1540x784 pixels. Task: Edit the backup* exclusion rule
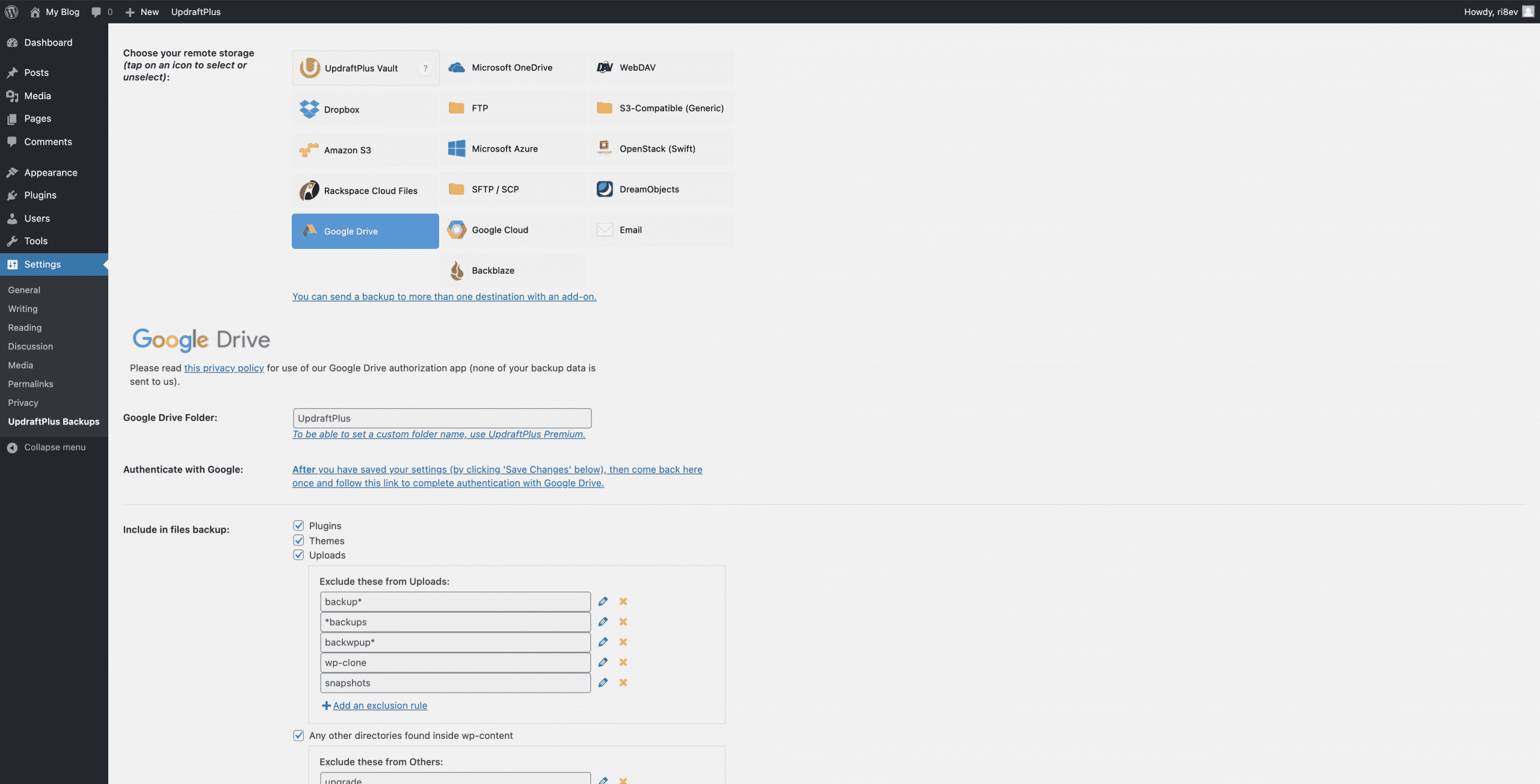(x=603, y=601)
